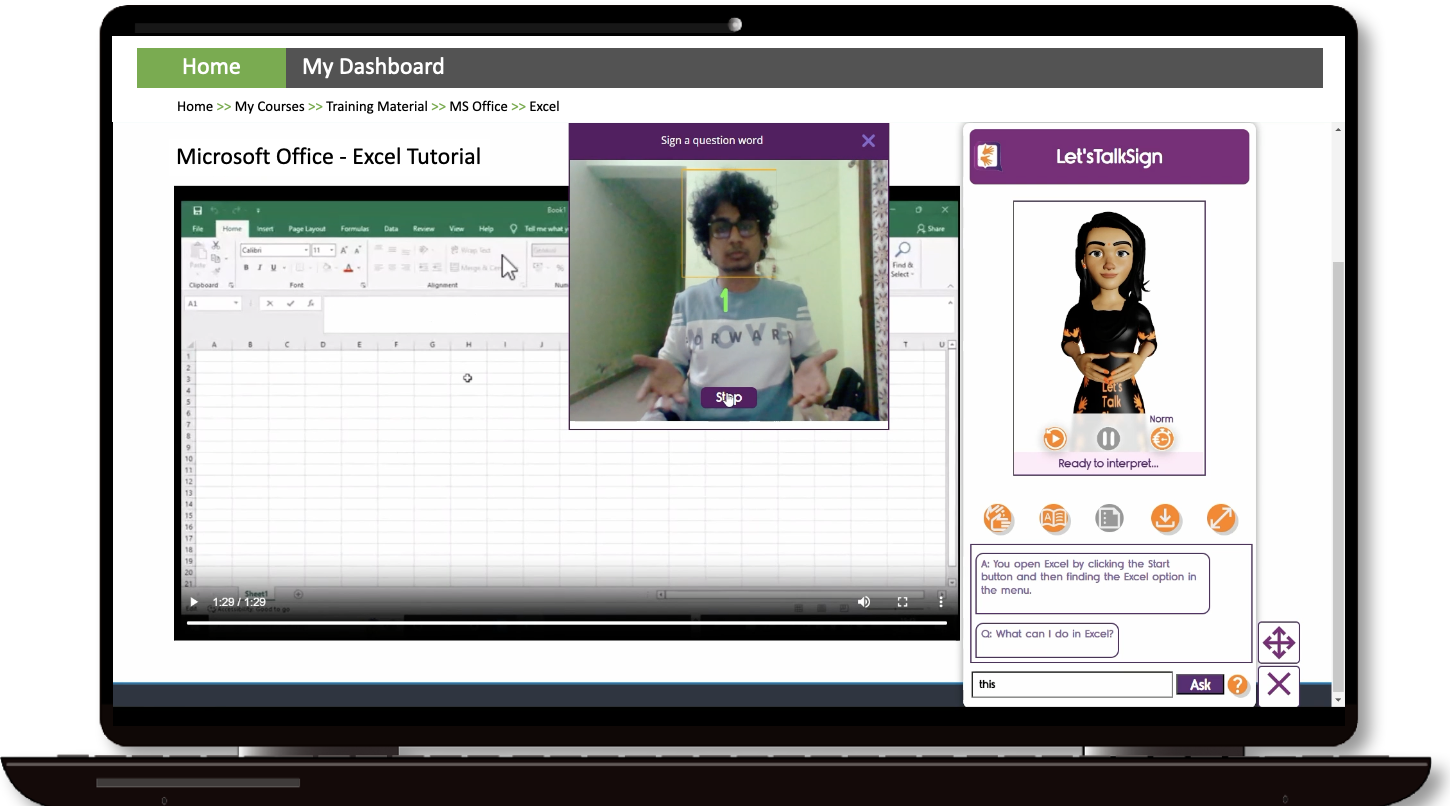Image resolution: width=1450 pixels, height=806 pixels.
Task: Select the Excel Home ribbon tab
Action: click(232, 229)
